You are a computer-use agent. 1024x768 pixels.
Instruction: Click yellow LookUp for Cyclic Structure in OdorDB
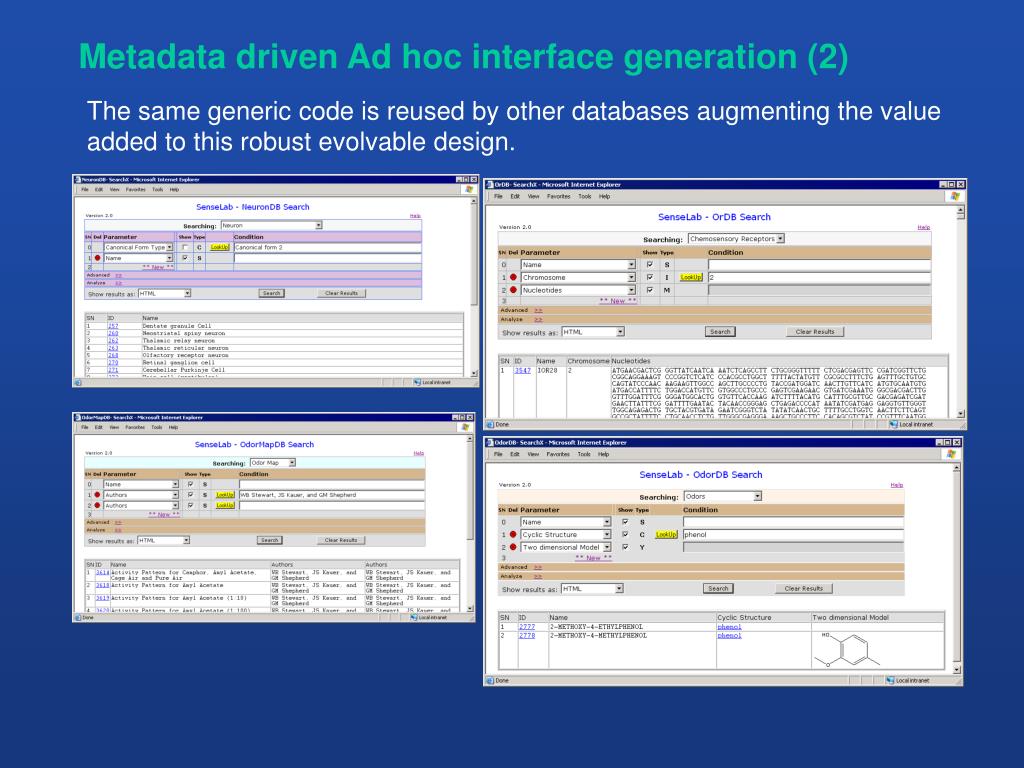point(666,534)
